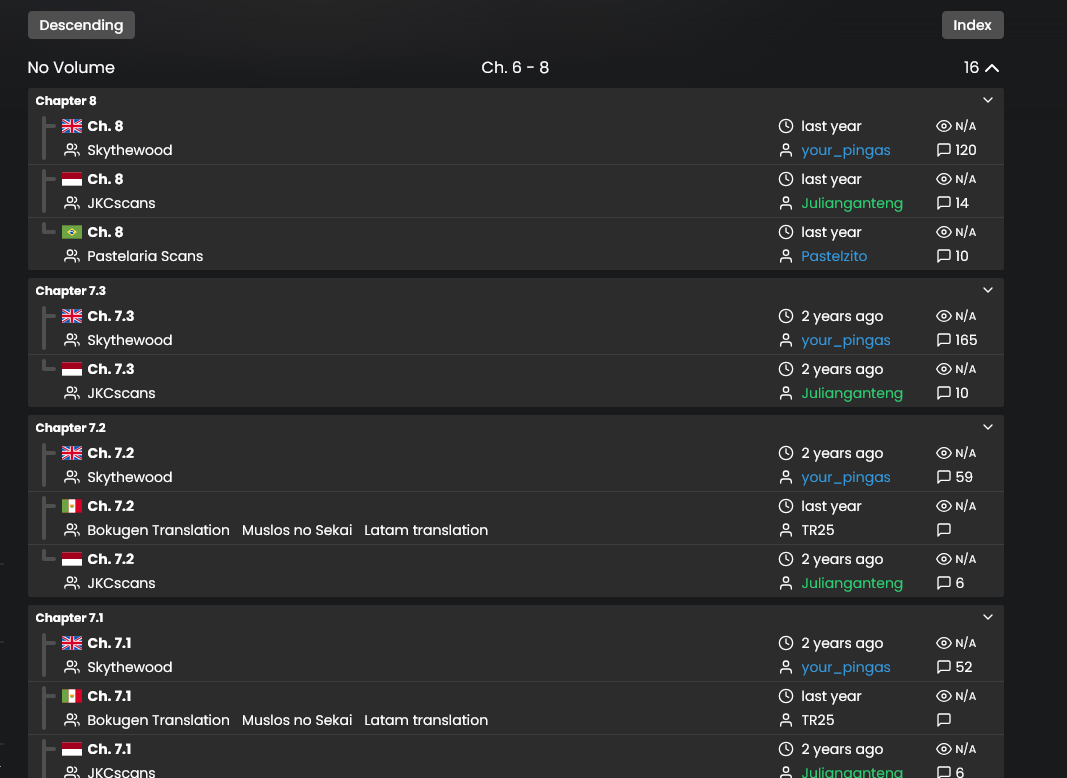The image size is (1067, 778).
Task: Open the 14 comments on JKCscans Ch. 8
Action: click(x=953, y=203)
